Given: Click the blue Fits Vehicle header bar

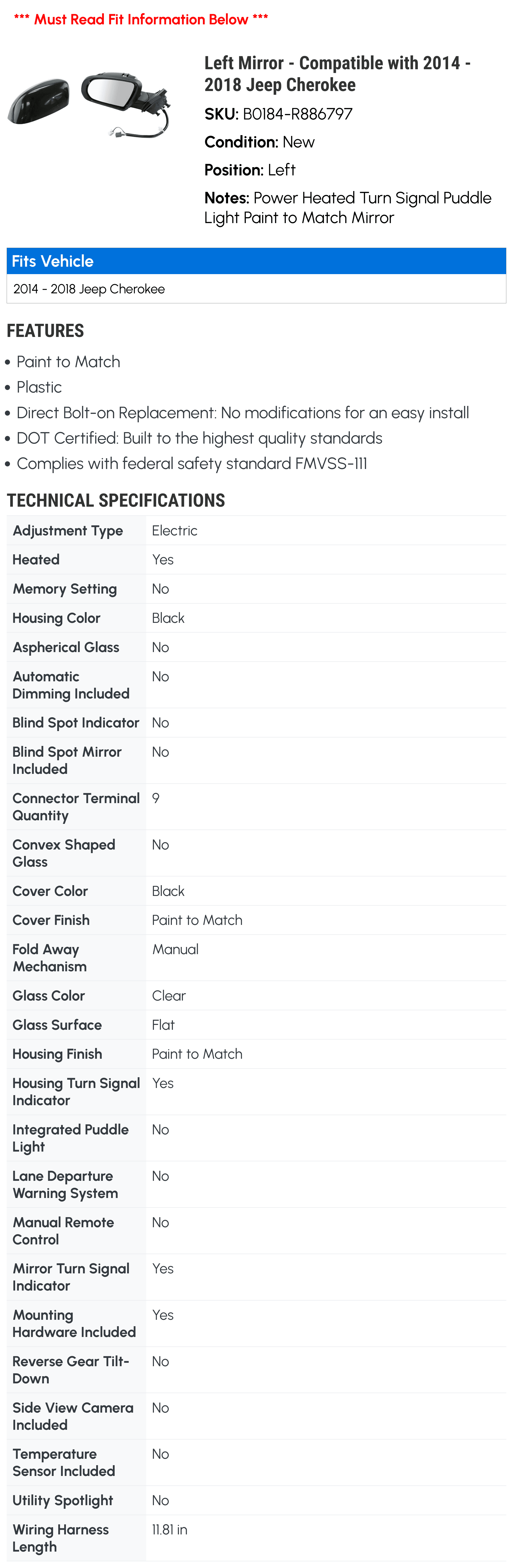Looking at the screenshot, I should click(x=256, y=261).
